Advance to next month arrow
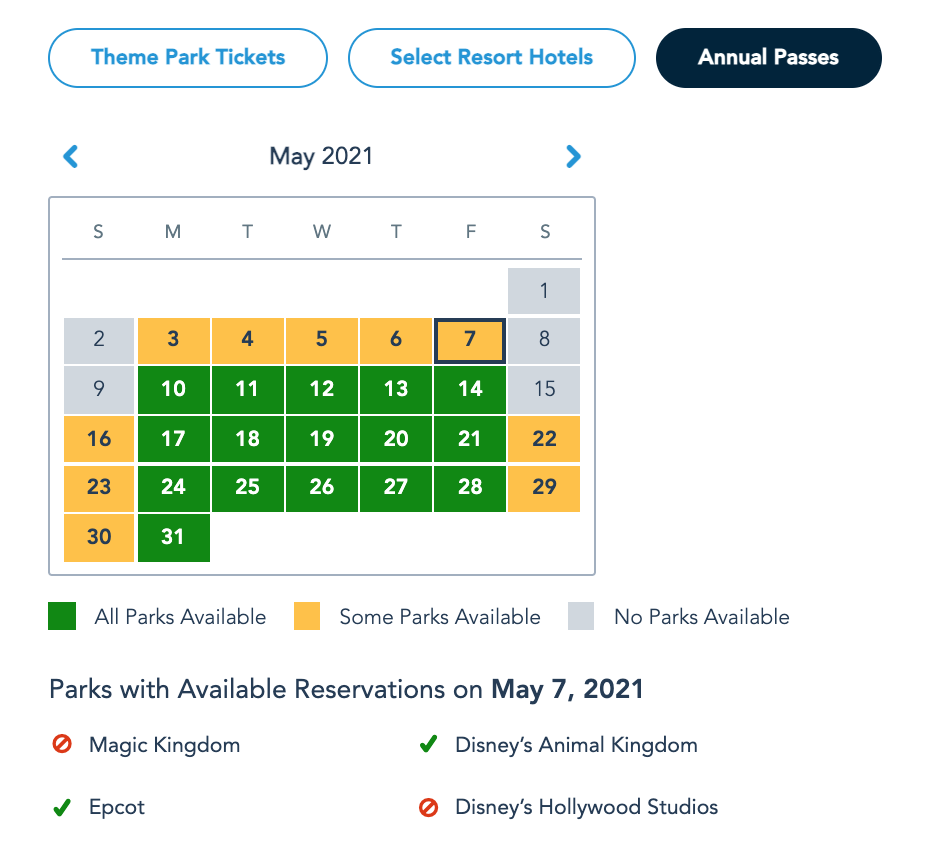 pyautogui.click(x=573, y=156)
